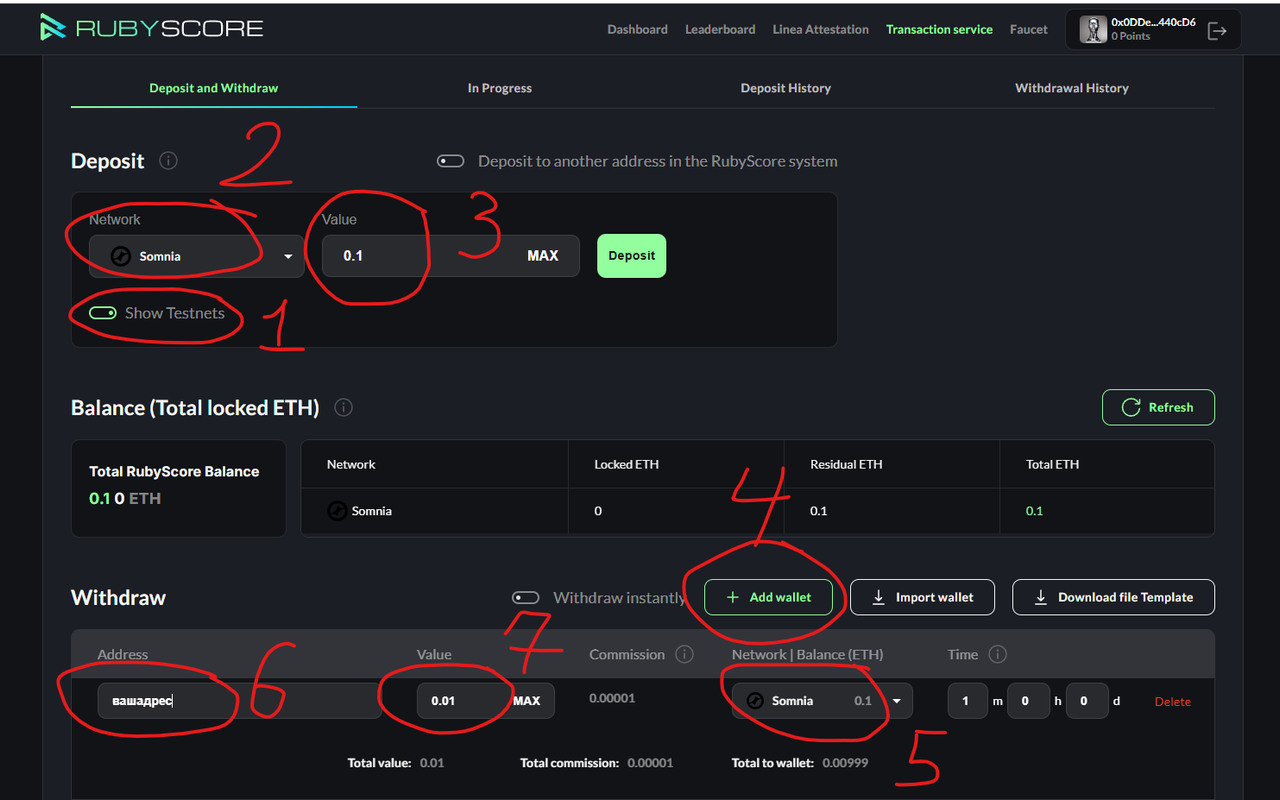Click MAX in the Withdraw row

click(527, 701)
